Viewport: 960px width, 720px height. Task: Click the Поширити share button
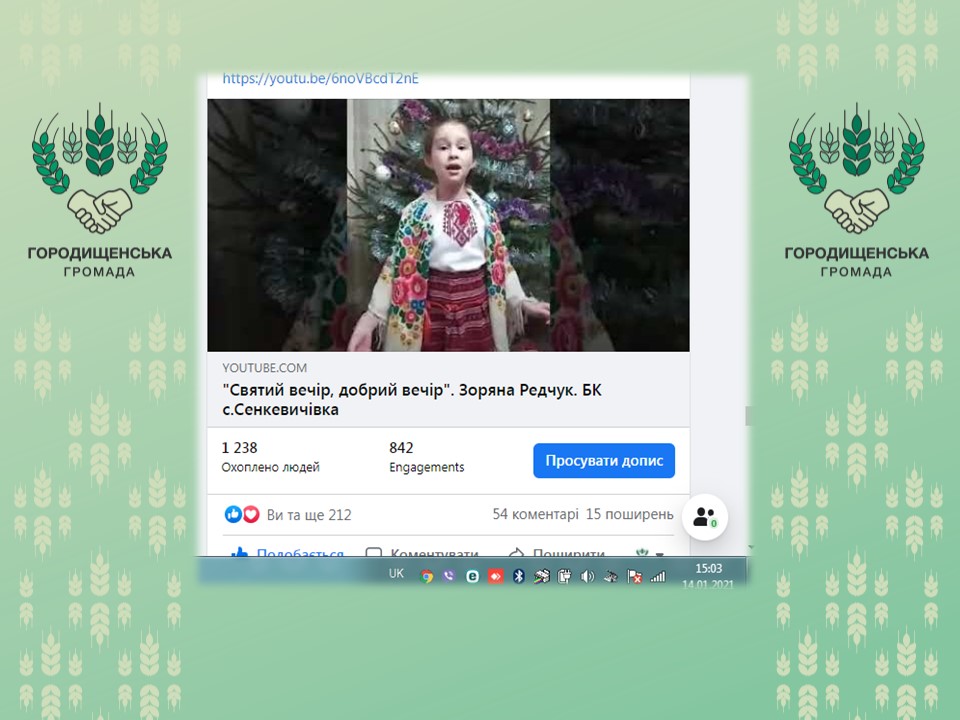click(557, 552)
